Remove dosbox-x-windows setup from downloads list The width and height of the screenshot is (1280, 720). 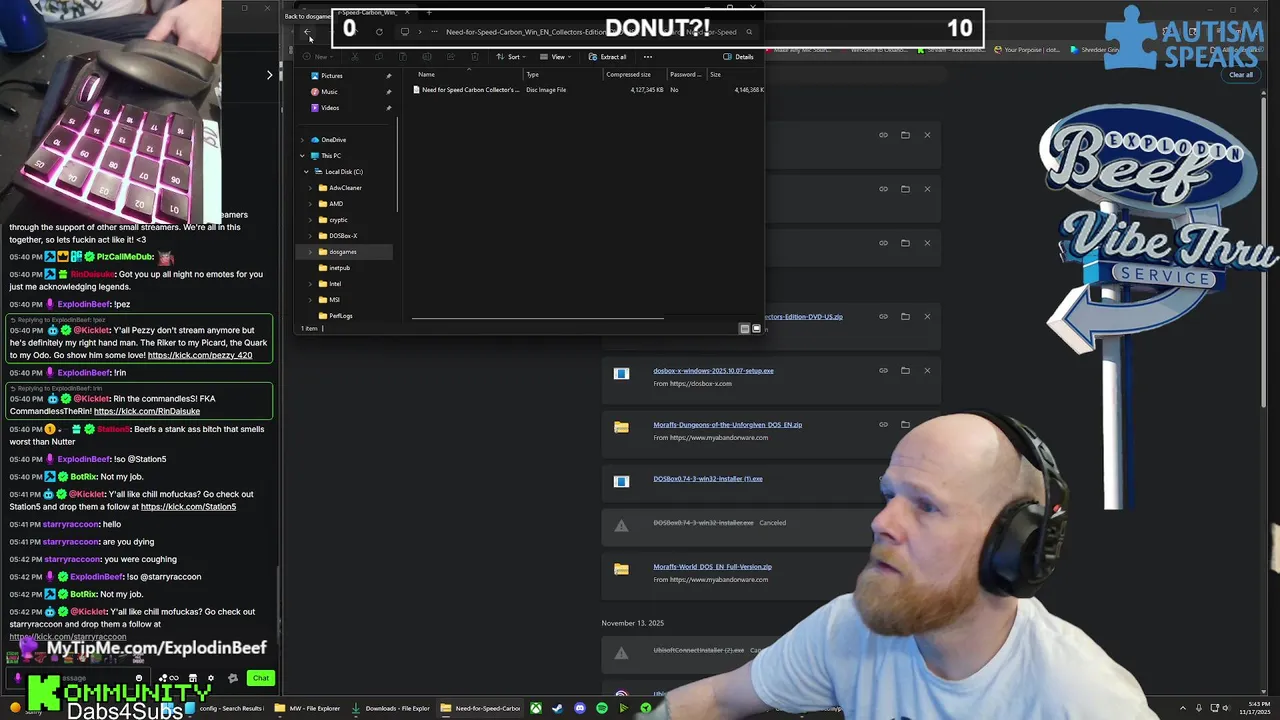(x=927, y=371)
